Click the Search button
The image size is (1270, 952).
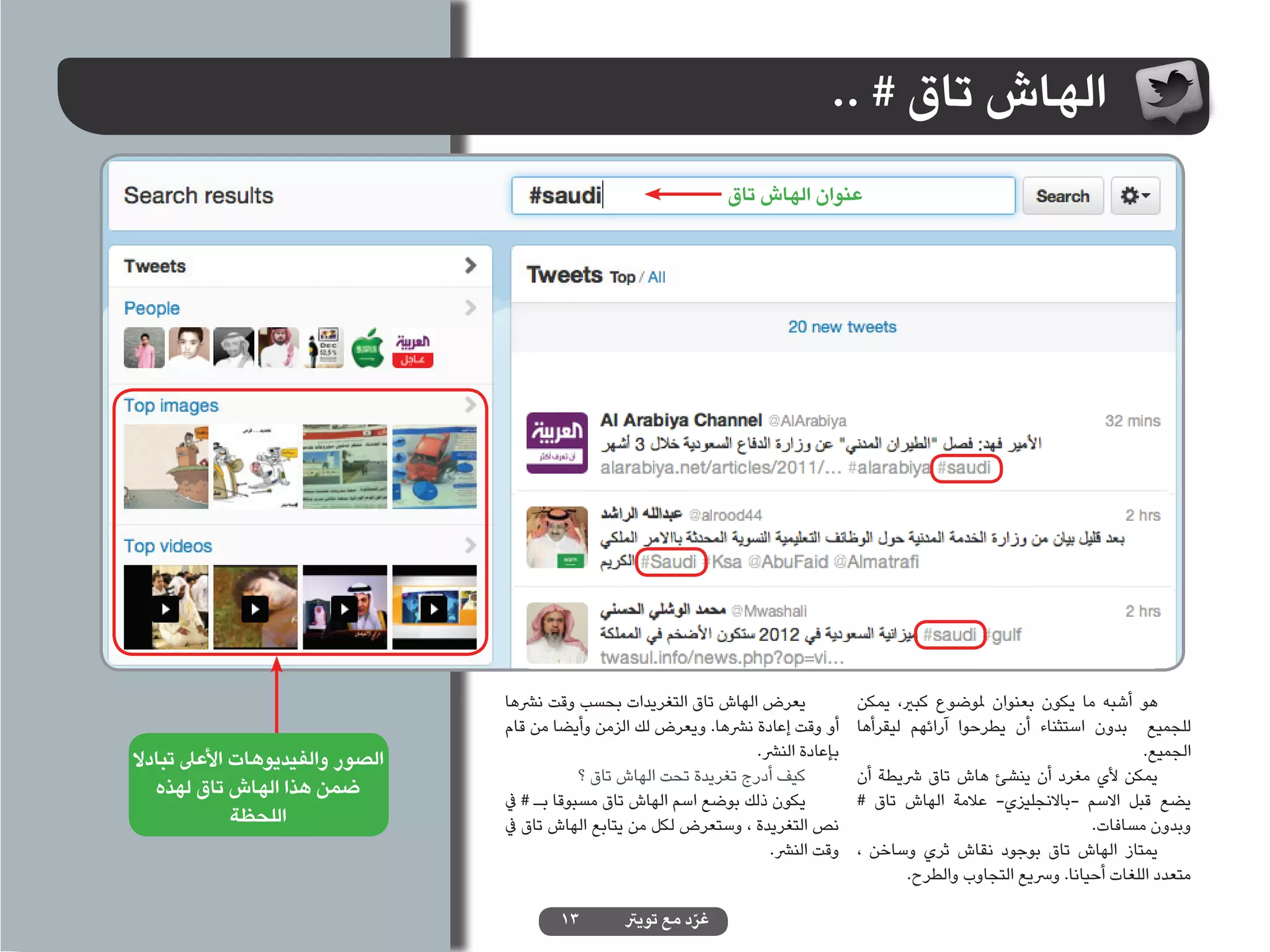[x=1062, y=196]
